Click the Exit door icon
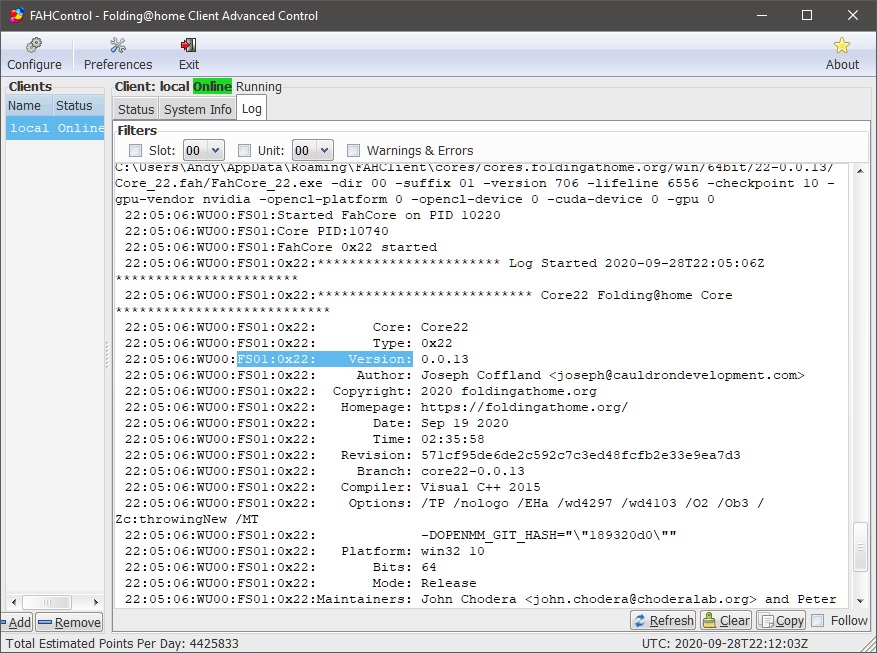The width and height of the screenshot is (877, 653). pos(188,45)
